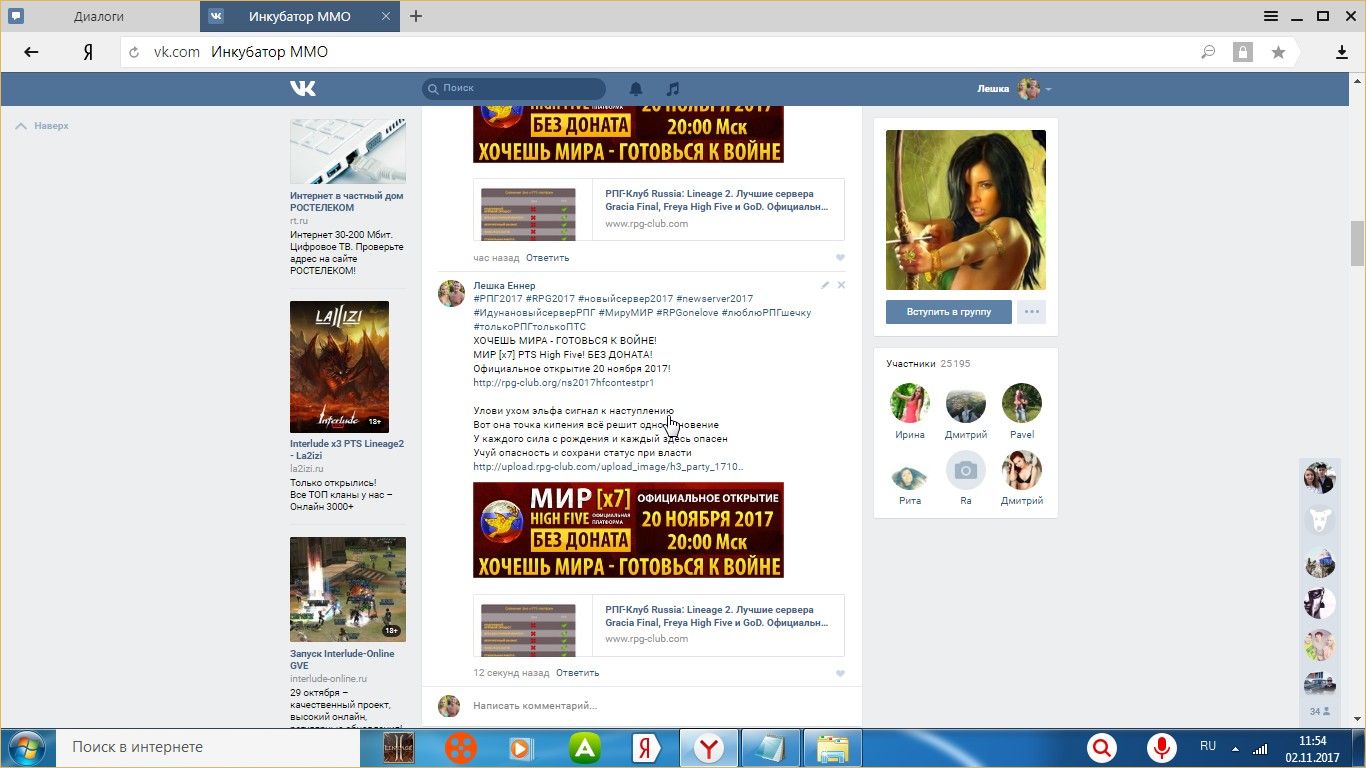Viewport: 1366px width, 768px height.
Task: Go back with the browser back arrow
Action: coord(31,52)
